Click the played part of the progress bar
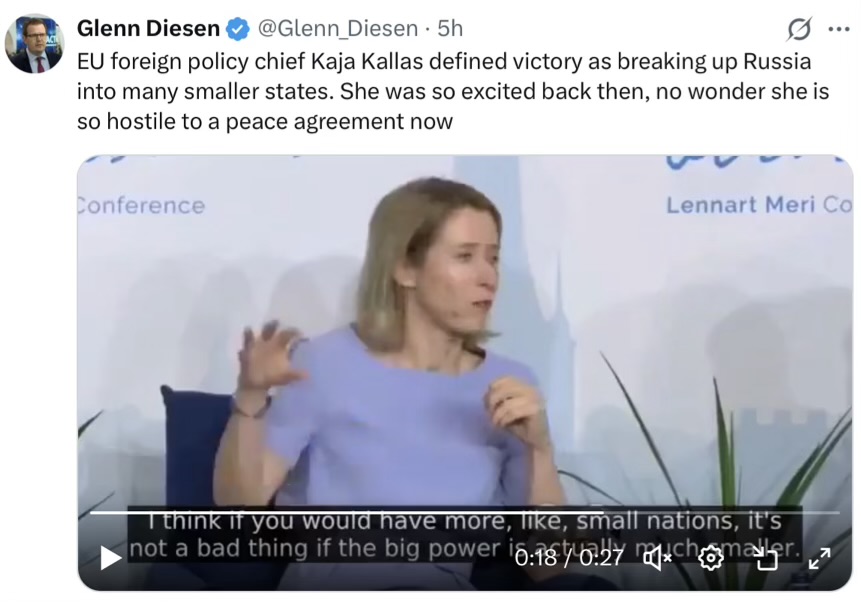 [x=346, y=512]
